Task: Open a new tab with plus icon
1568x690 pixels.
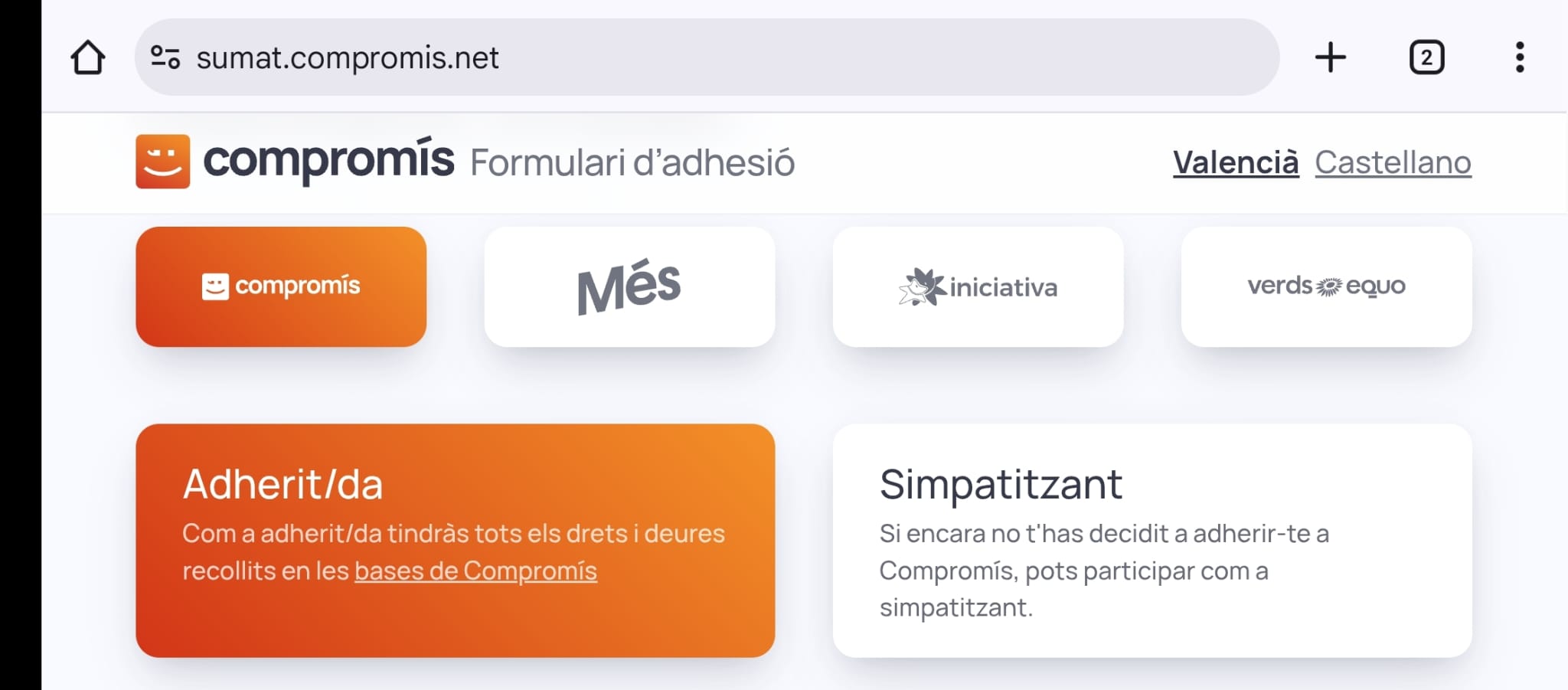Action: pyautogui.click(x=1330, y=57)
